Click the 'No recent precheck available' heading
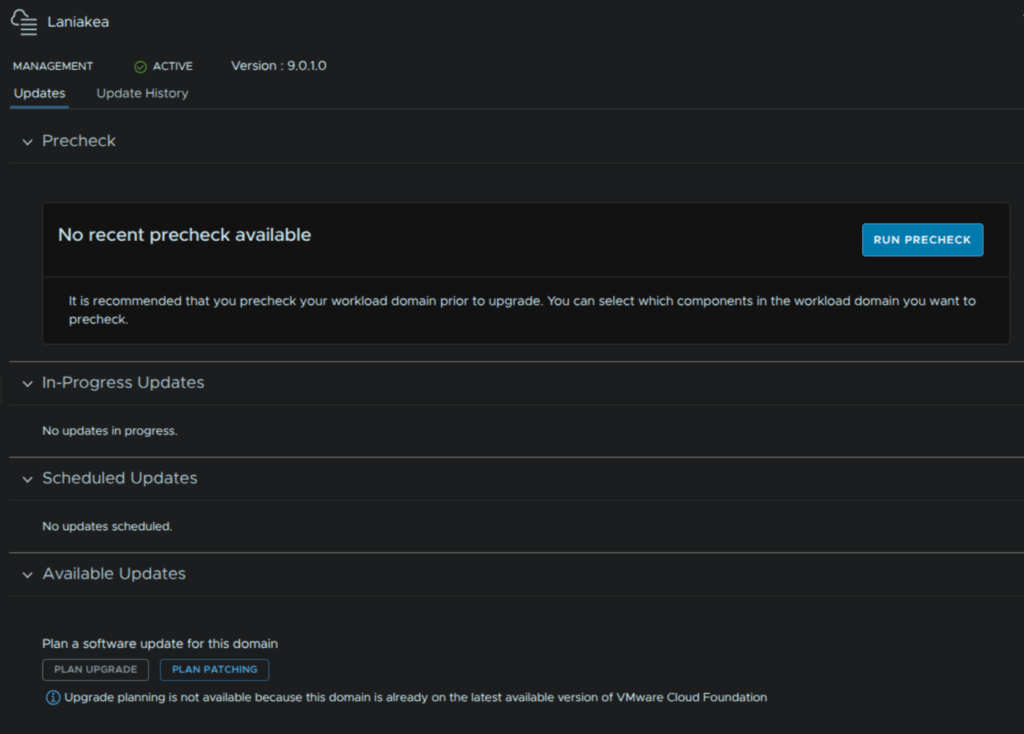This screenshot has height=734, width=1024. (185, 235)
